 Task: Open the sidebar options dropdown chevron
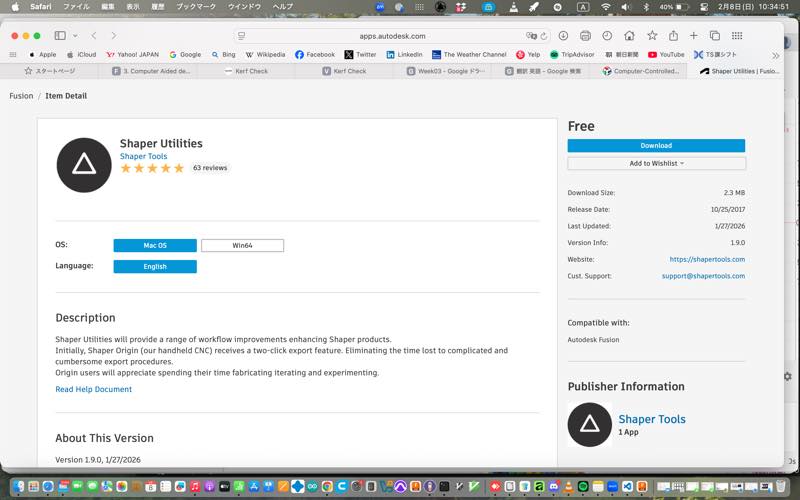[x=75, y=36]
